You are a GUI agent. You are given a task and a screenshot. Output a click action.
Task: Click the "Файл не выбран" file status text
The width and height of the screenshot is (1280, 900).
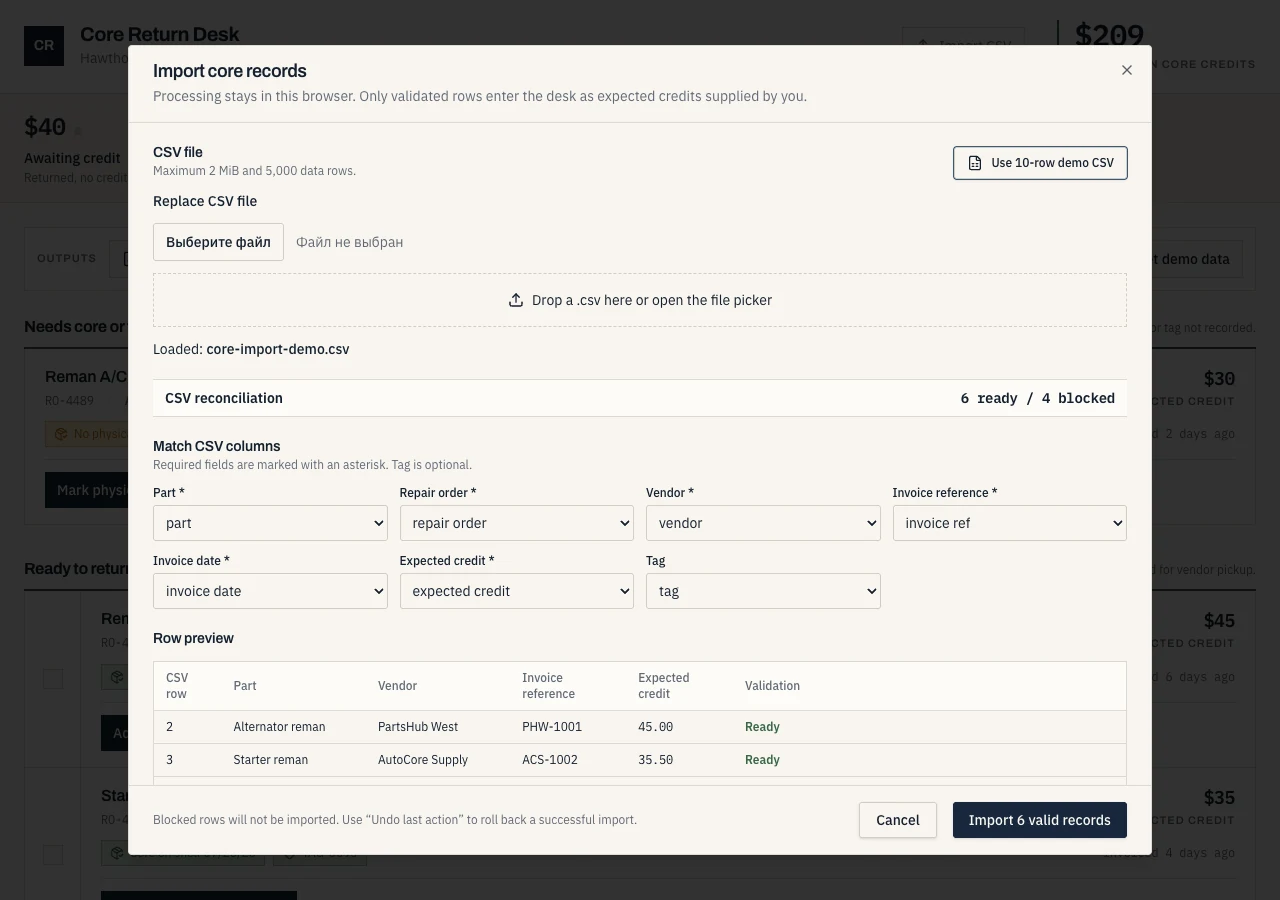click(x=350, y=242)
